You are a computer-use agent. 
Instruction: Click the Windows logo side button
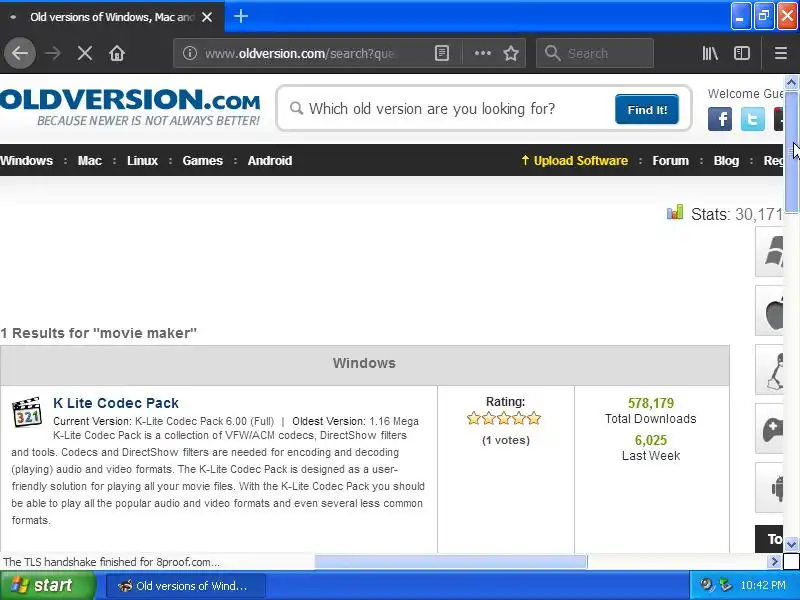coord(769,252)
